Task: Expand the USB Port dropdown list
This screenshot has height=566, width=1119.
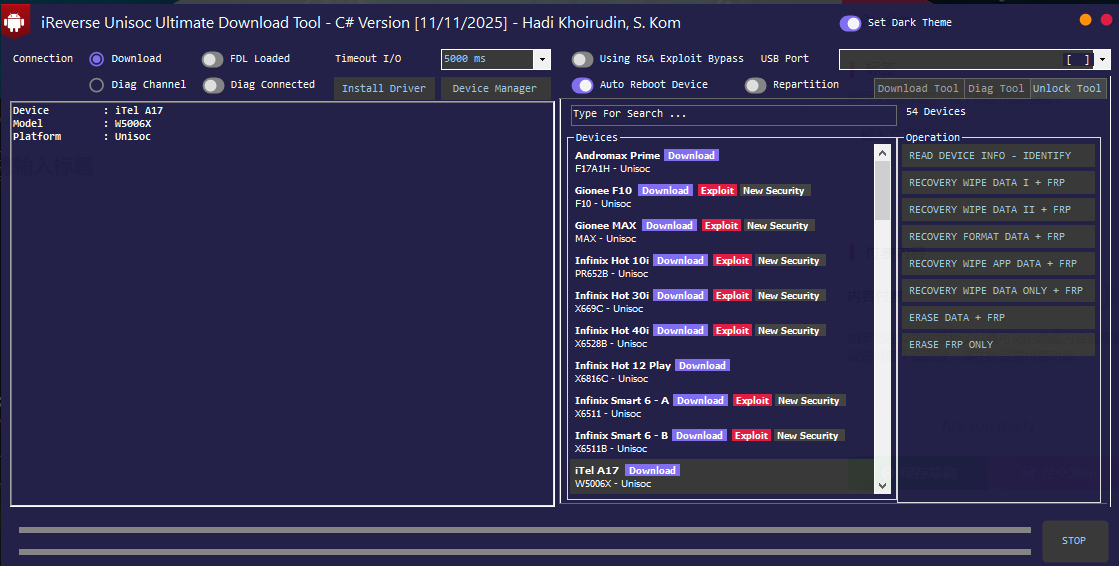Action: coord(1103,59)
